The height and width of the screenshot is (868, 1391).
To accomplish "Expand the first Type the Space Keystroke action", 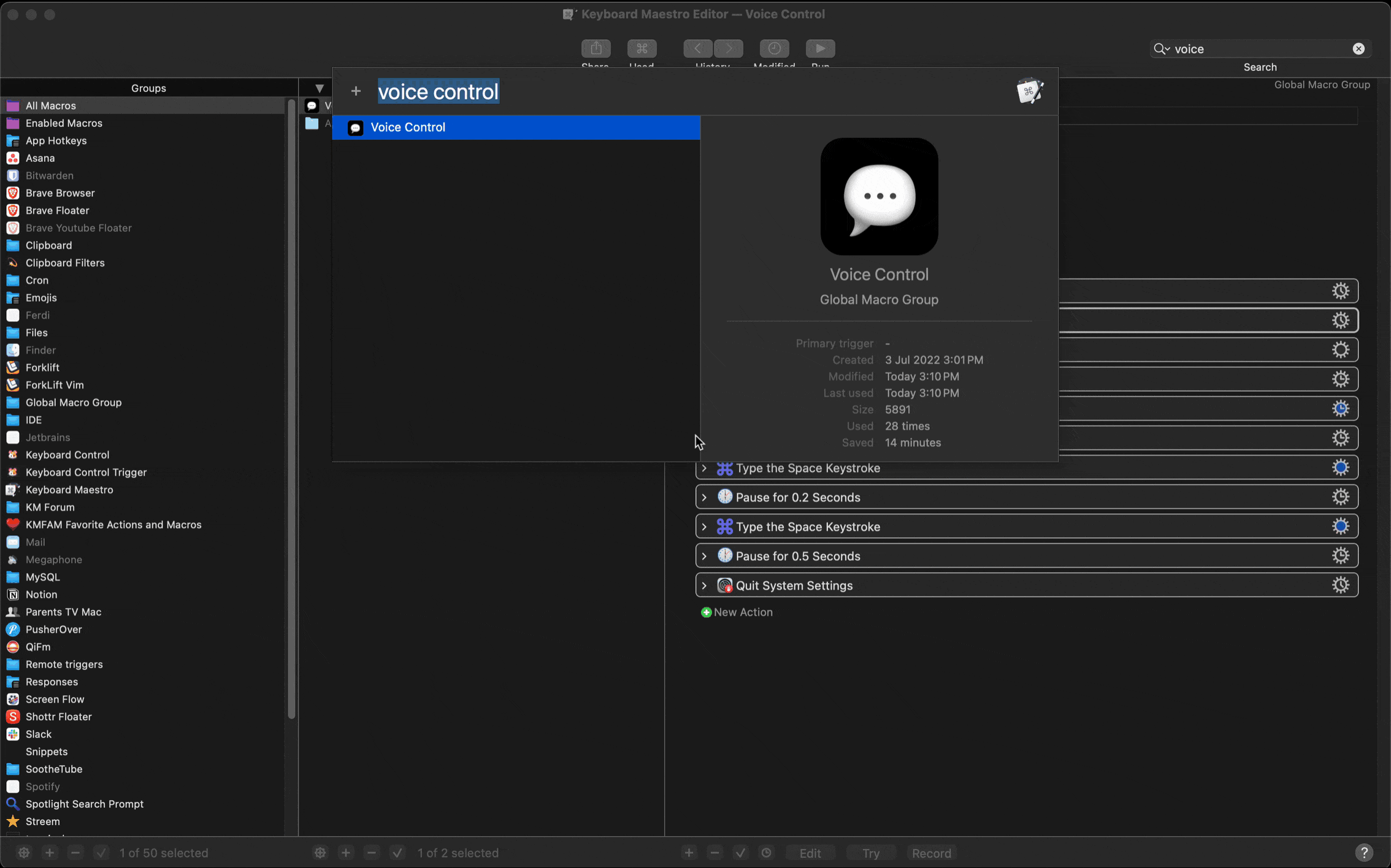I will coord(704,468).
